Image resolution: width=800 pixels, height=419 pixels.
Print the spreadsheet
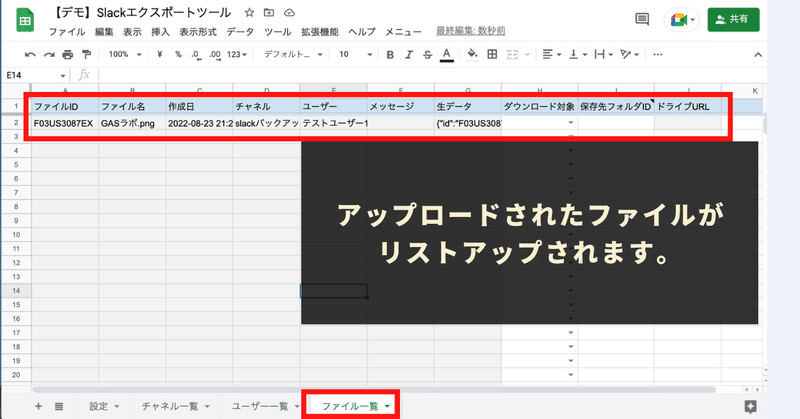[67, 54]
